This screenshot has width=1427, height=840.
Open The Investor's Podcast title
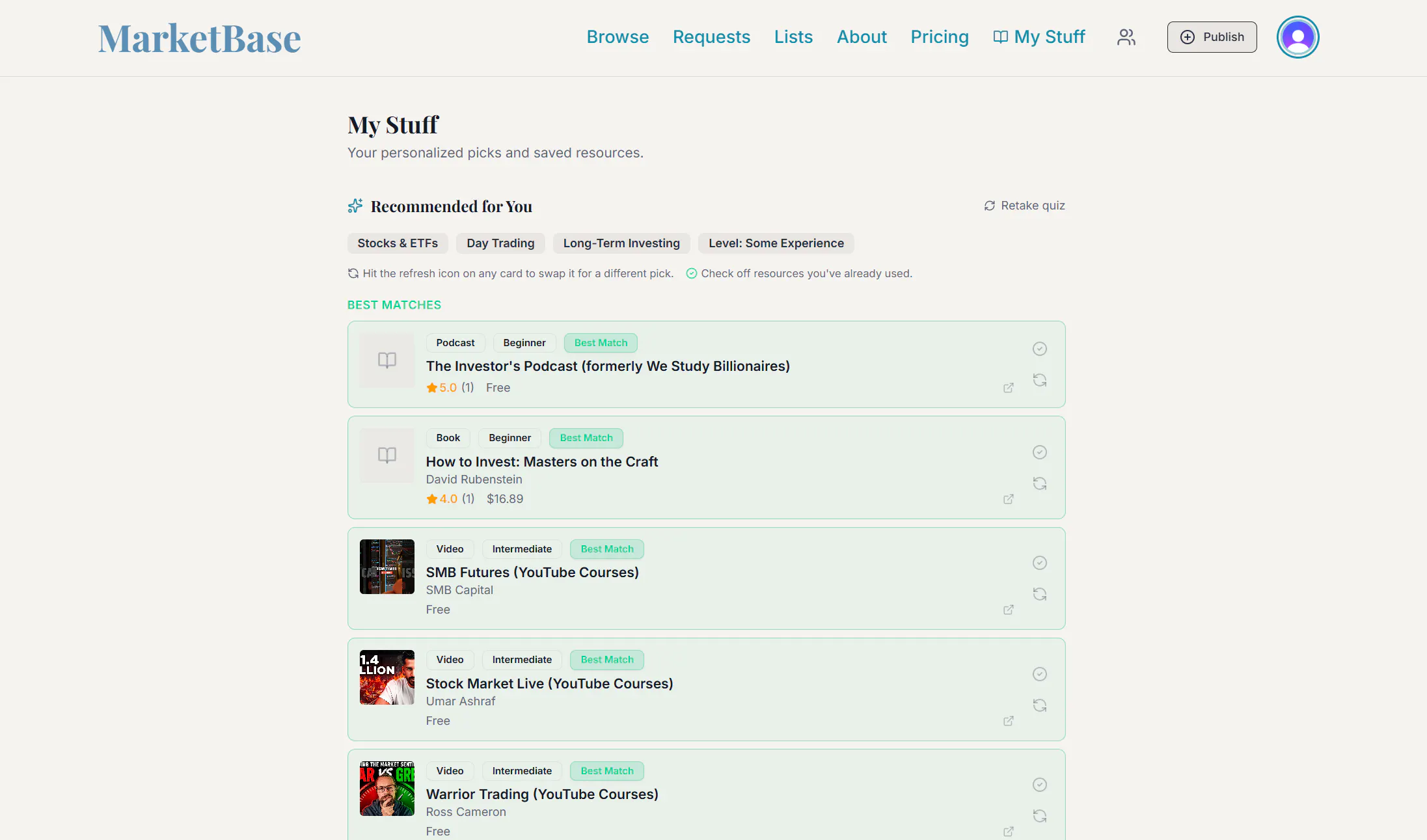608,366
